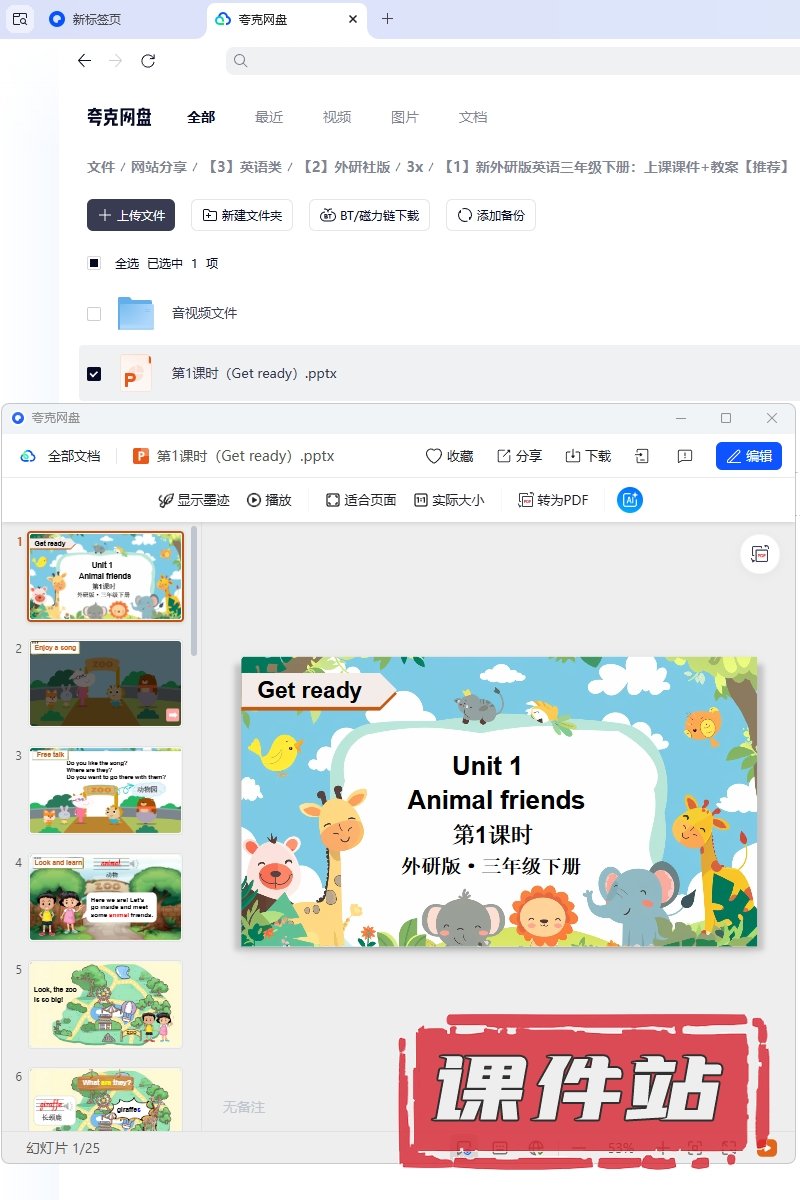Open the 文档 tab
Image resolution: width=800 pixels, height=1200 pixels.
tap(473, 117)
